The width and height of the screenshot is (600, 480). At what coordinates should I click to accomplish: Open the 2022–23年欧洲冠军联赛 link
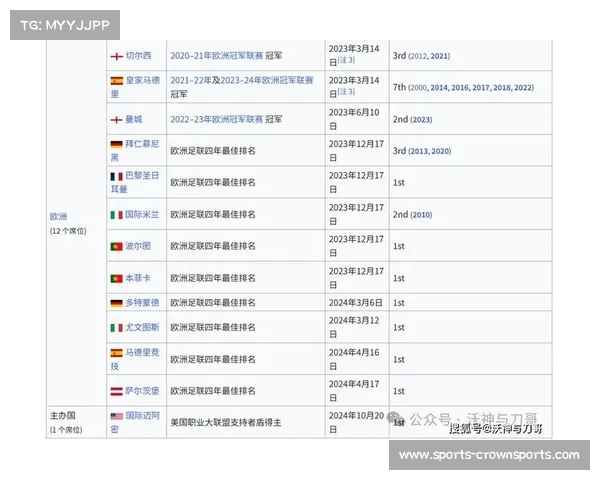click(x=217, y=119)
